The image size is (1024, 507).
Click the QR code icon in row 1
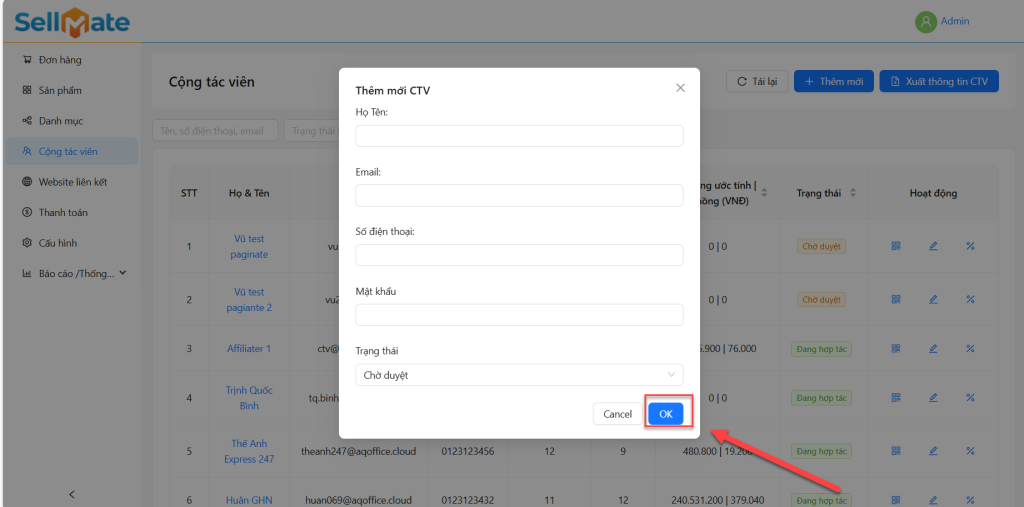tap(896, 246)
